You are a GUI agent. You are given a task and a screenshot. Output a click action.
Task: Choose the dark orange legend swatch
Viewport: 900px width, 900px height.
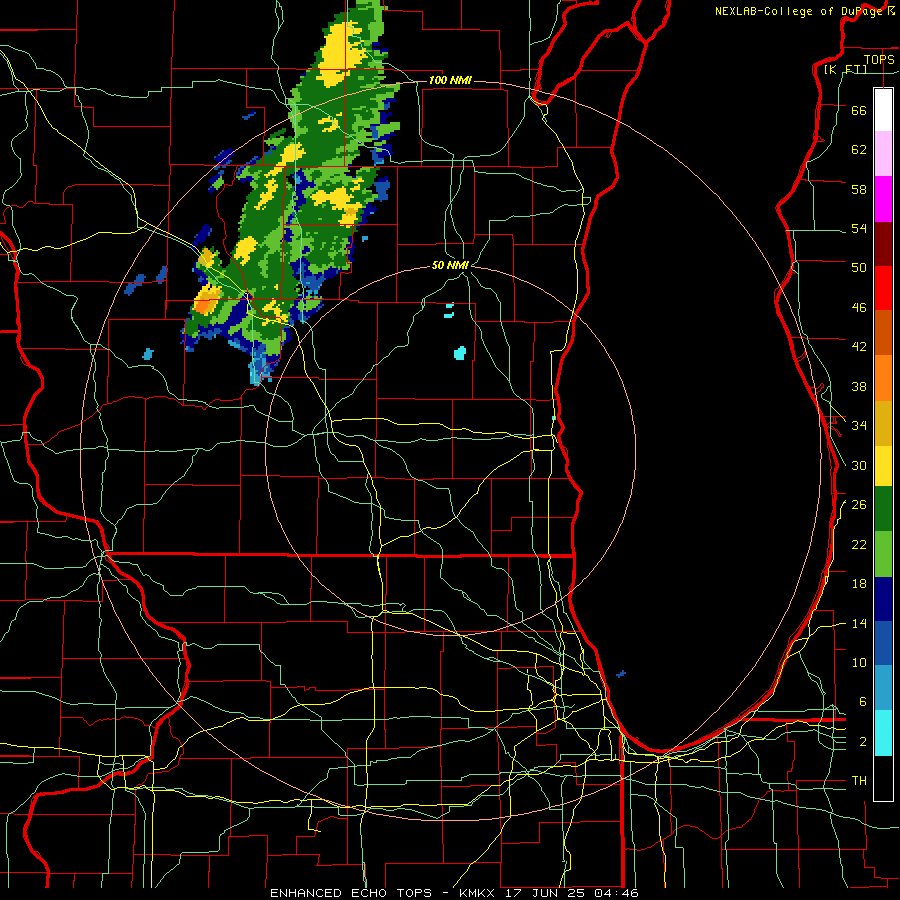pos(883,332)
